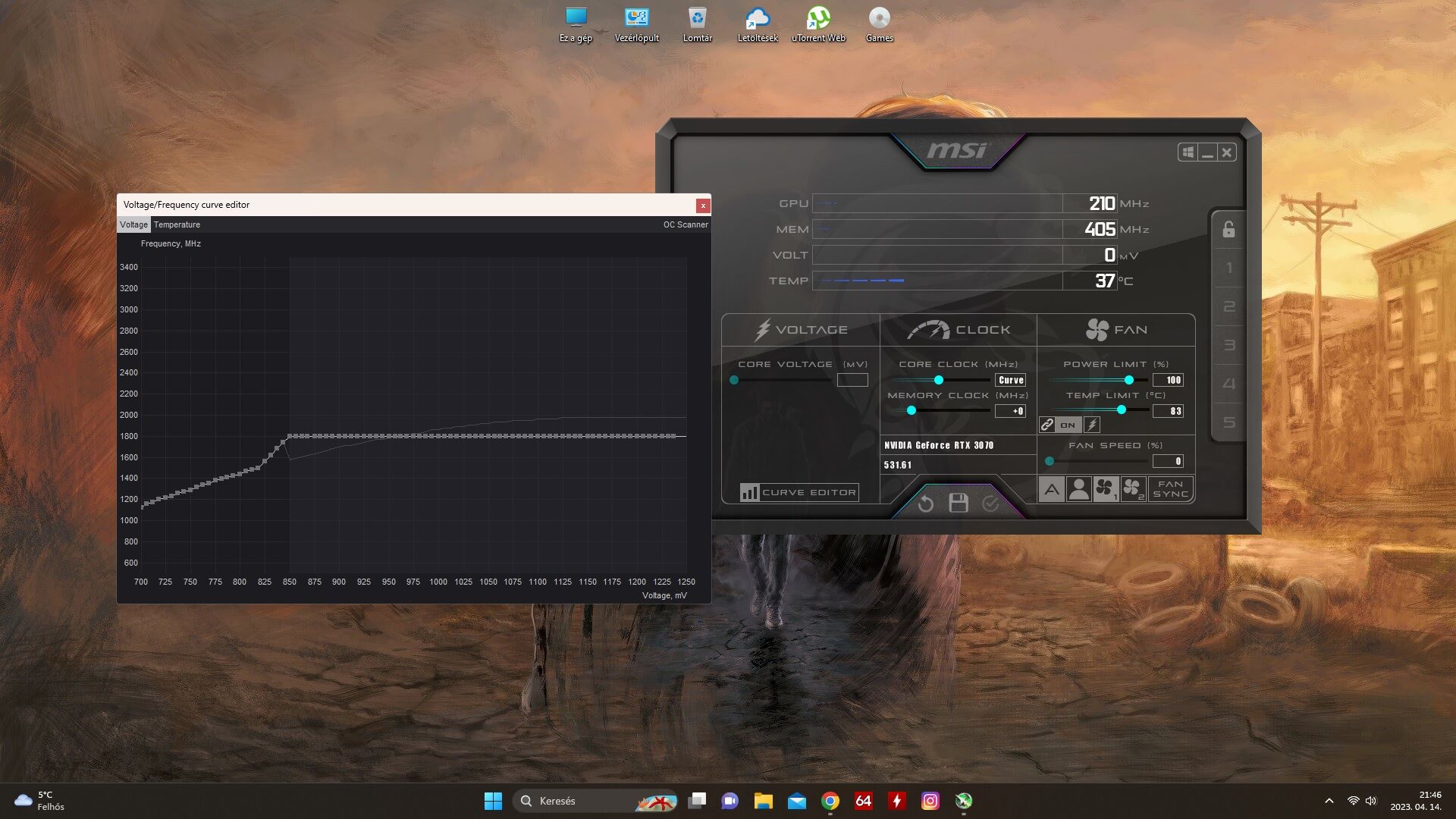This screenshot has width=1456, height=819.
Task: Click the user-defined fan mode person icon
Action: coord(1078,489)
